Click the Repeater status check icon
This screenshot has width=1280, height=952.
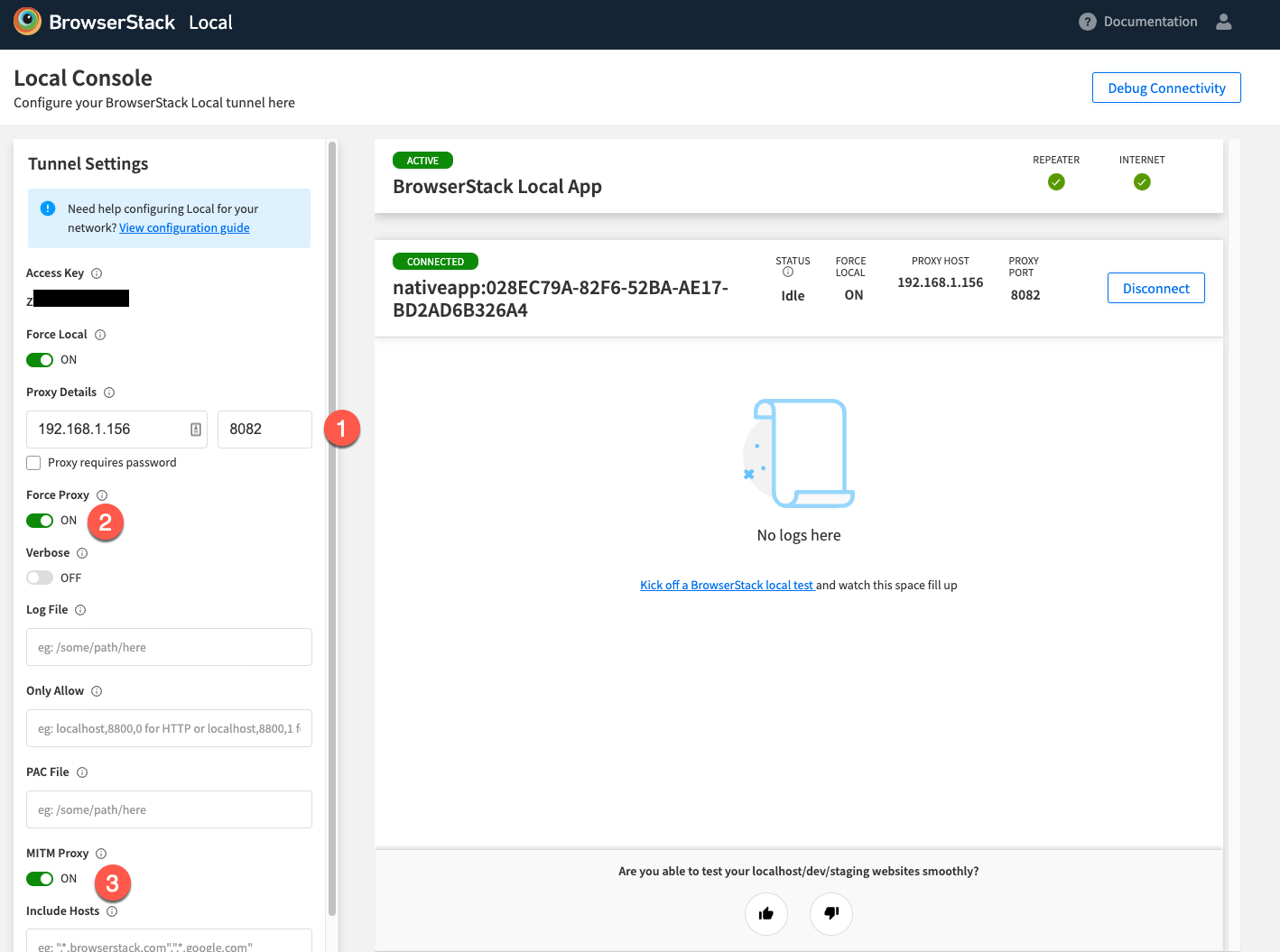pyautogui.click(x=1056, y=181)
